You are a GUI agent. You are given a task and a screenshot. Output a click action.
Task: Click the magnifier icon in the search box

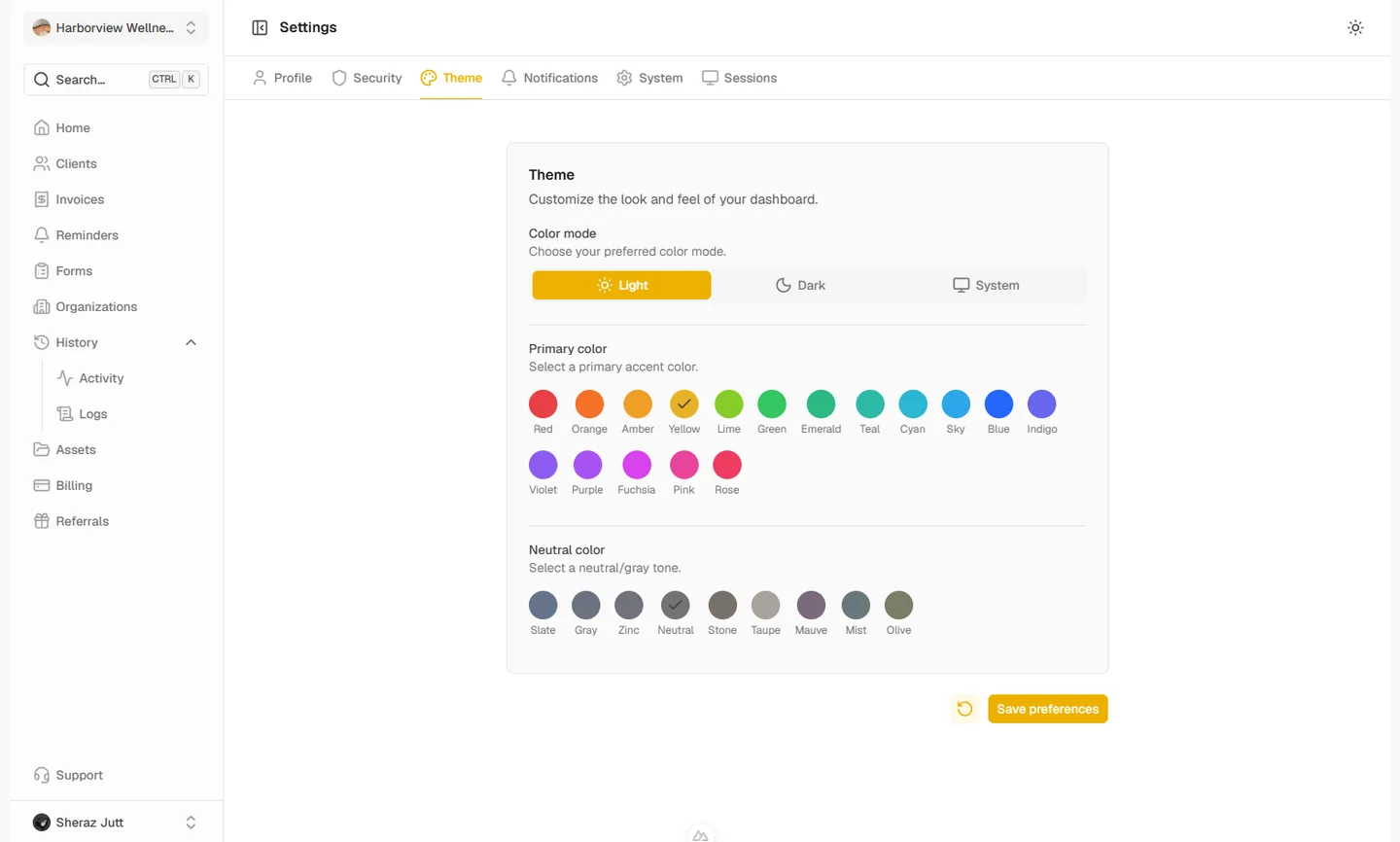42,80
